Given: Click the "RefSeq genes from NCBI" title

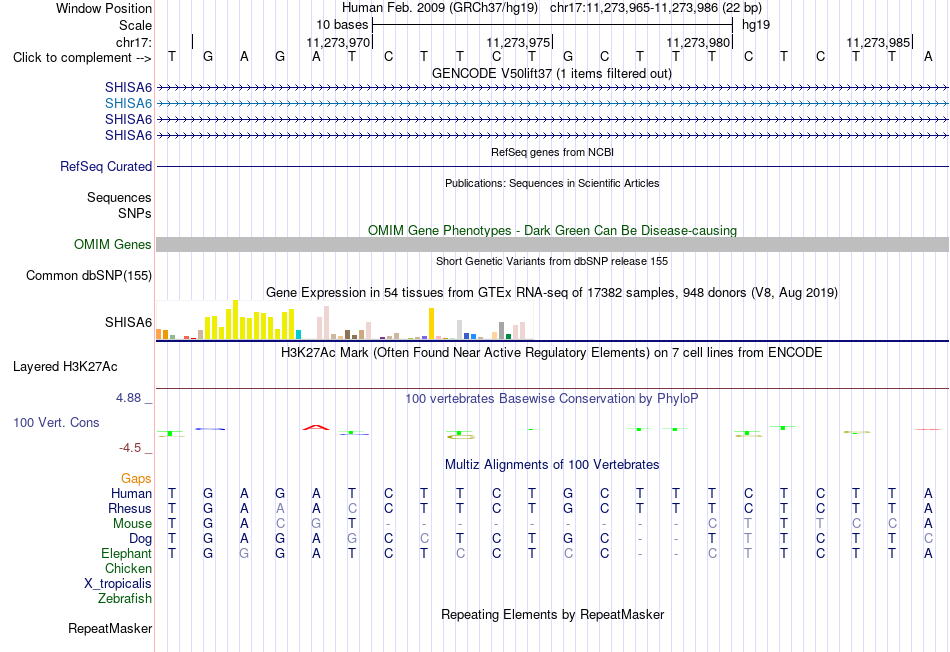Looking at the screenshot, I should [552, 152].
